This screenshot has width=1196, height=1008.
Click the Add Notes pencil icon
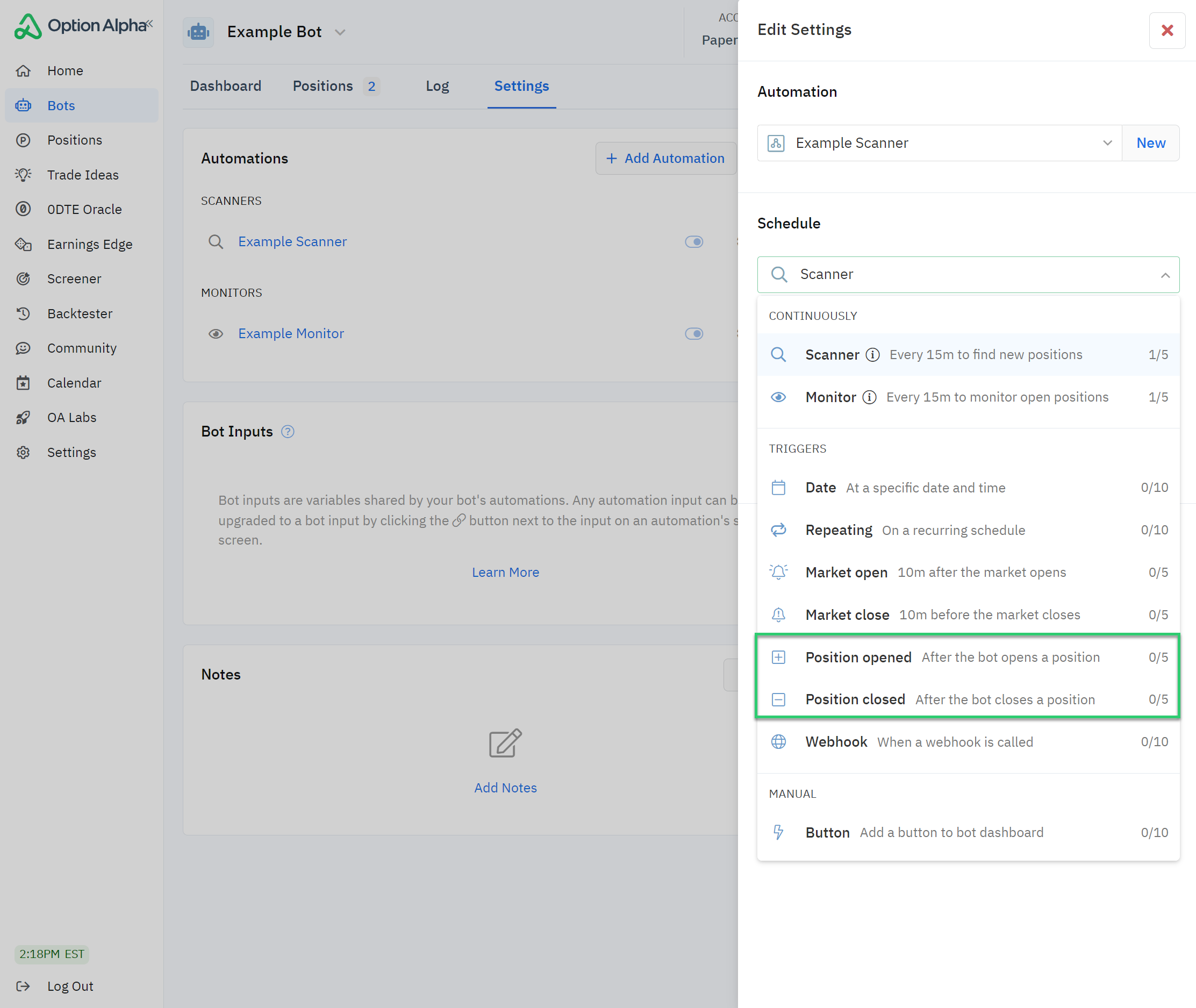point(505,743)
